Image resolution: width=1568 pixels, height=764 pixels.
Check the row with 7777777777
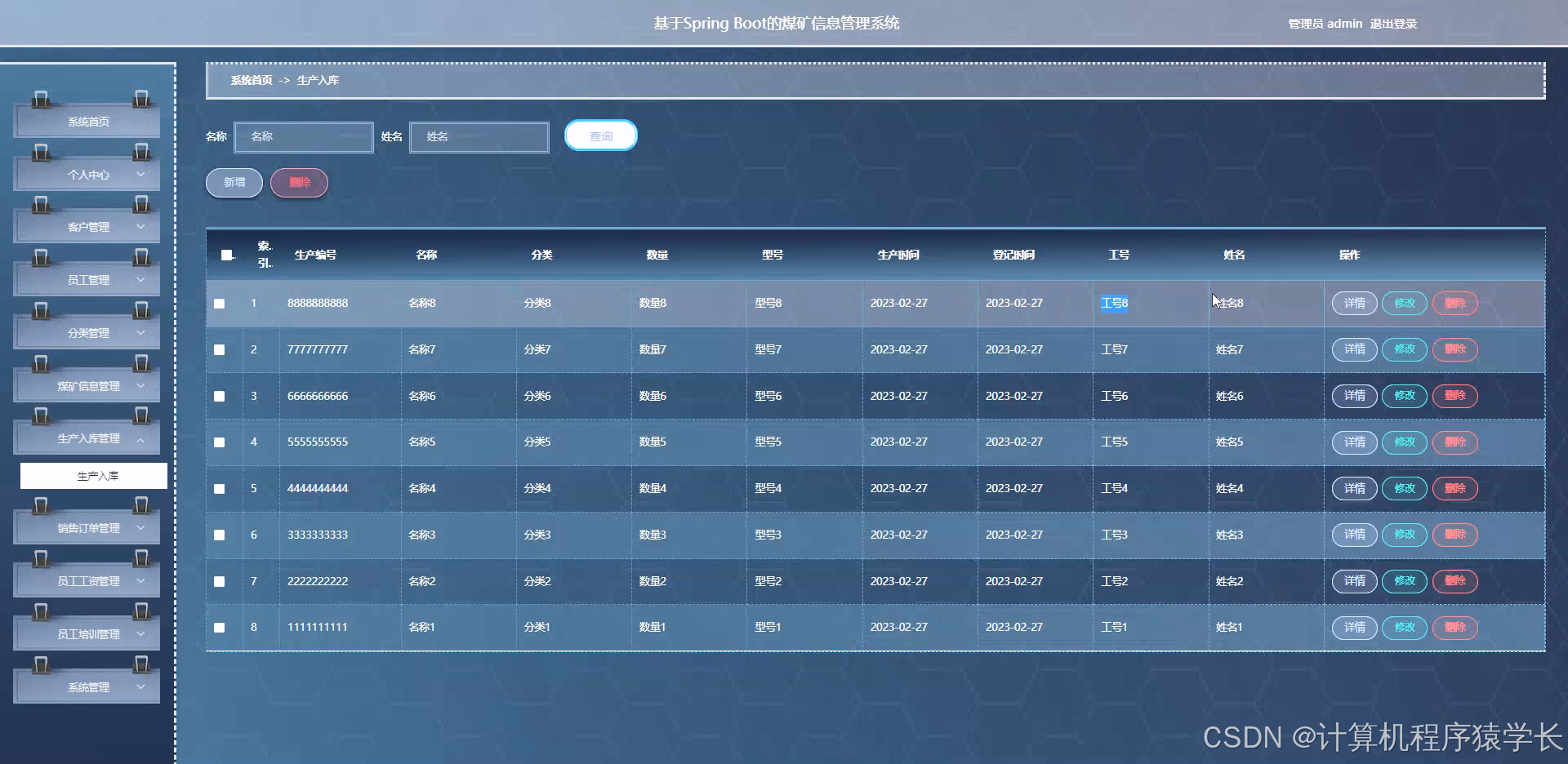(x=219, y=349)
